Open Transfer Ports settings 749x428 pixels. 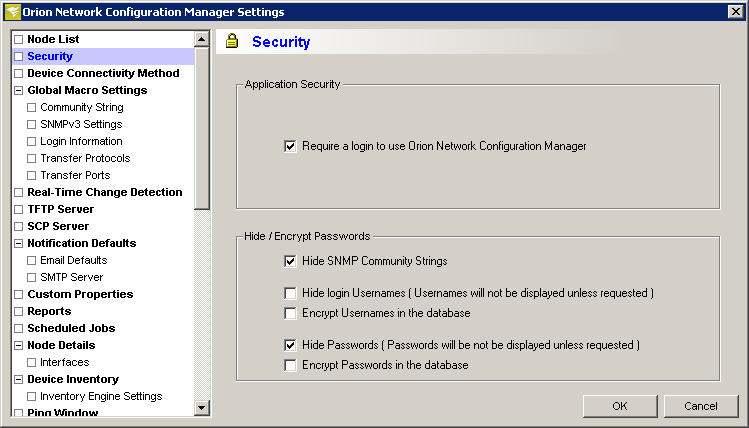[75, 175]
